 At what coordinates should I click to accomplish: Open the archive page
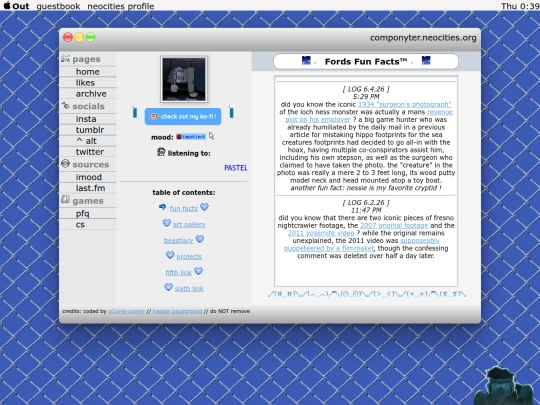[91, 94]
